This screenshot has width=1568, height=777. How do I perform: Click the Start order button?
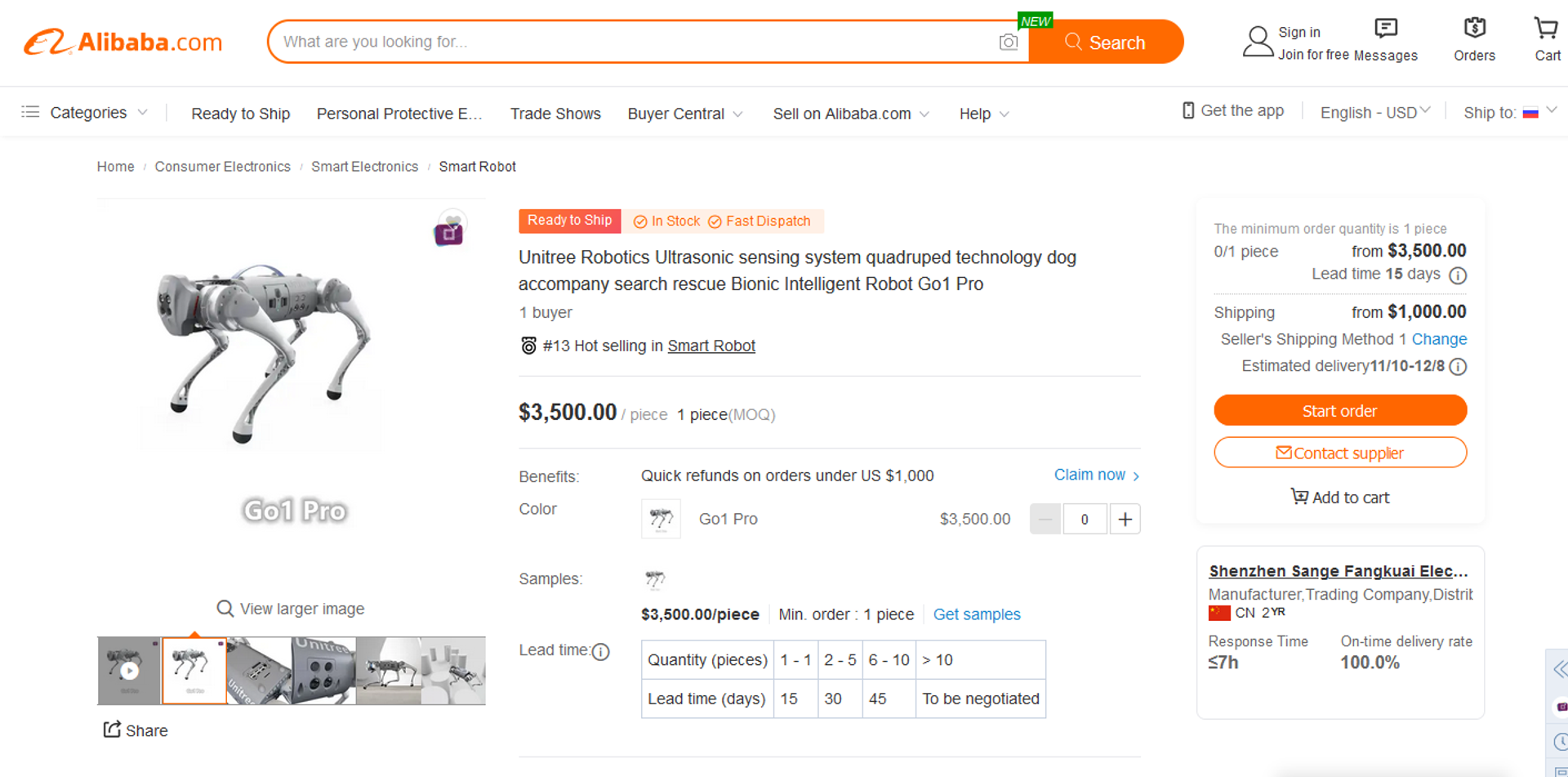click(1340, 410)
